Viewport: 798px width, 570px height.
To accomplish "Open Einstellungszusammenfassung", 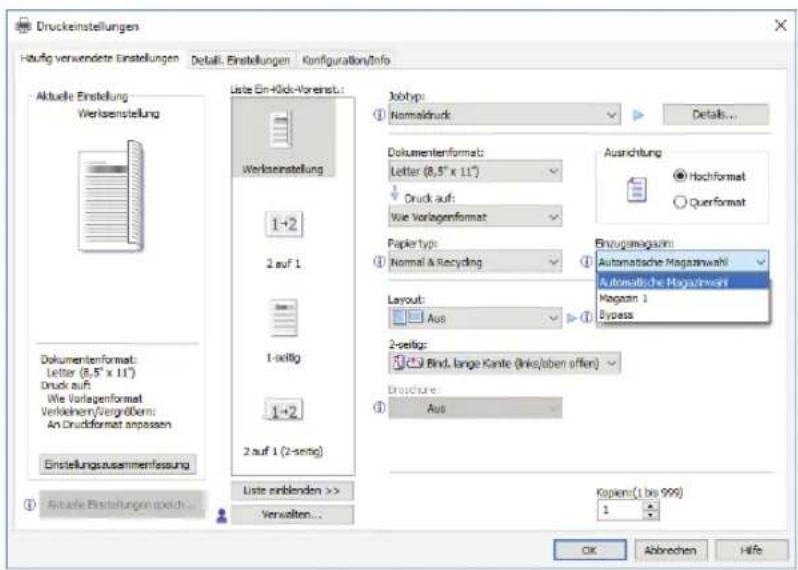I will [x=118, y=465].
